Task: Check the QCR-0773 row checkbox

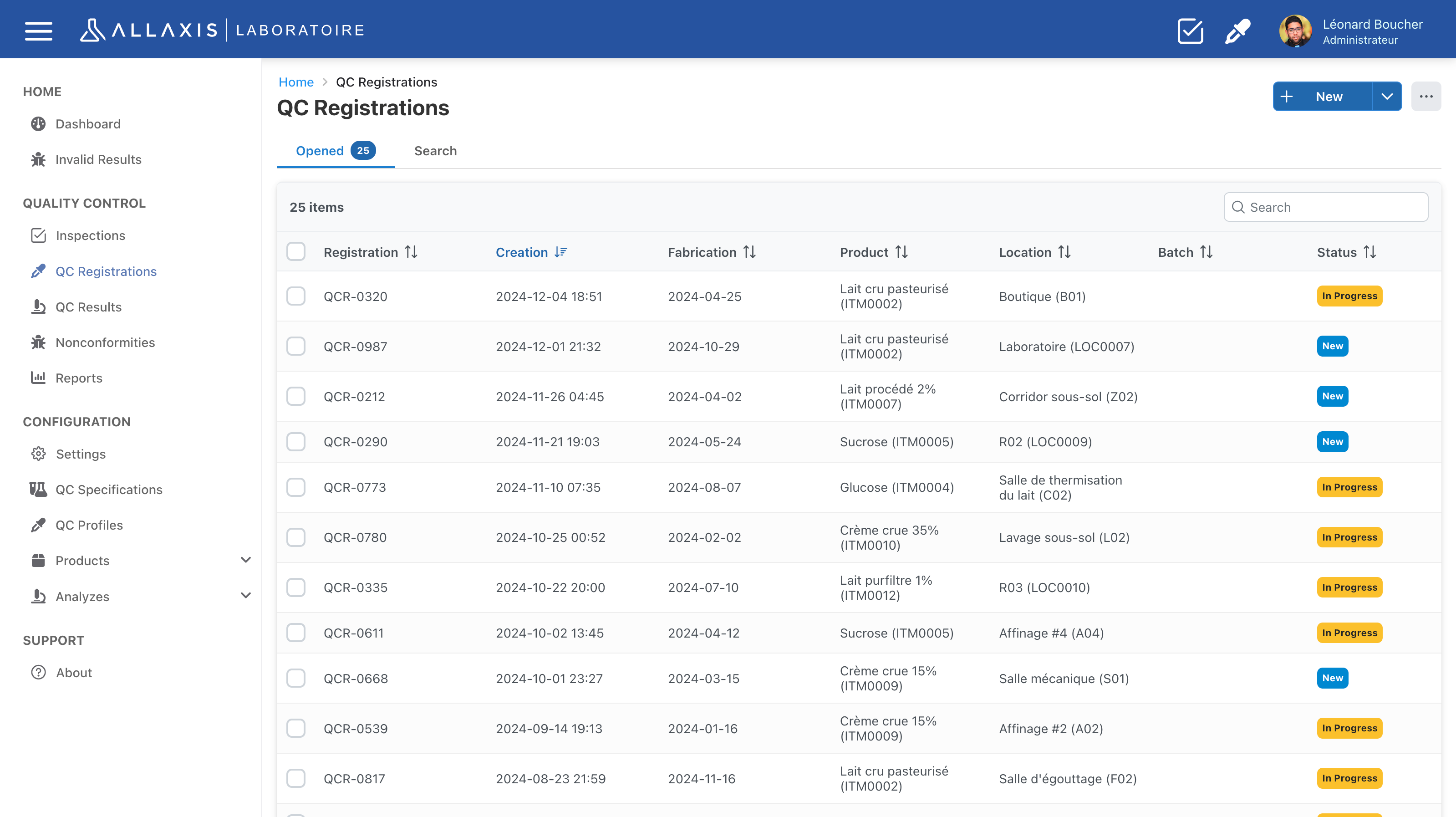Action: click(295, 487)
